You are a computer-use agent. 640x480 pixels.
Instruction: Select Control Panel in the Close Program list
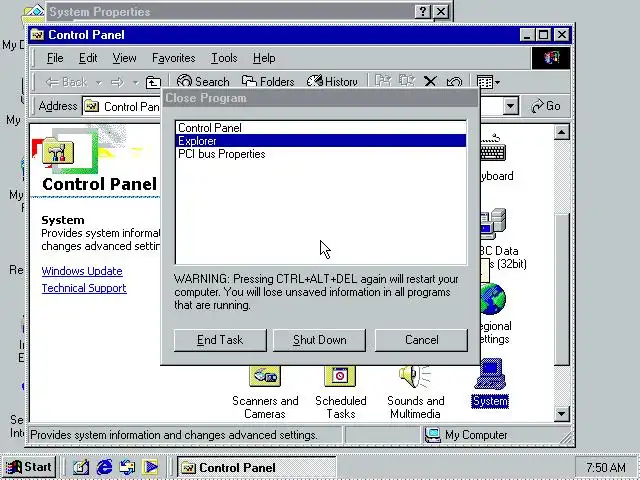(x=320, y=128)
